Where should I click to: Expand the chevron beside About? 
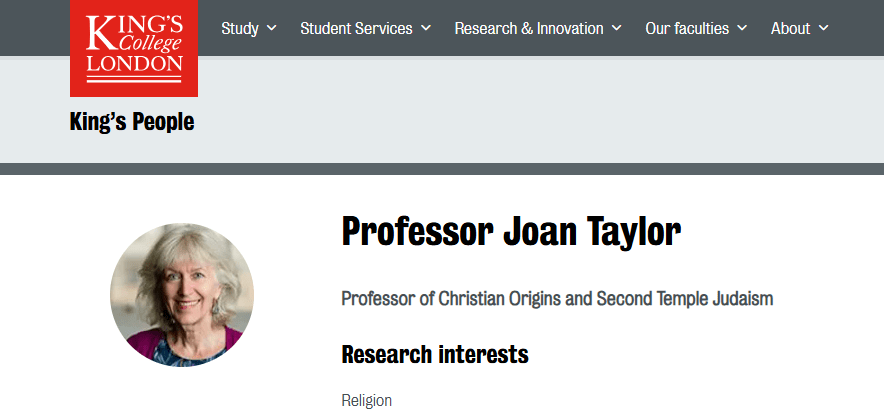(824, 28)
